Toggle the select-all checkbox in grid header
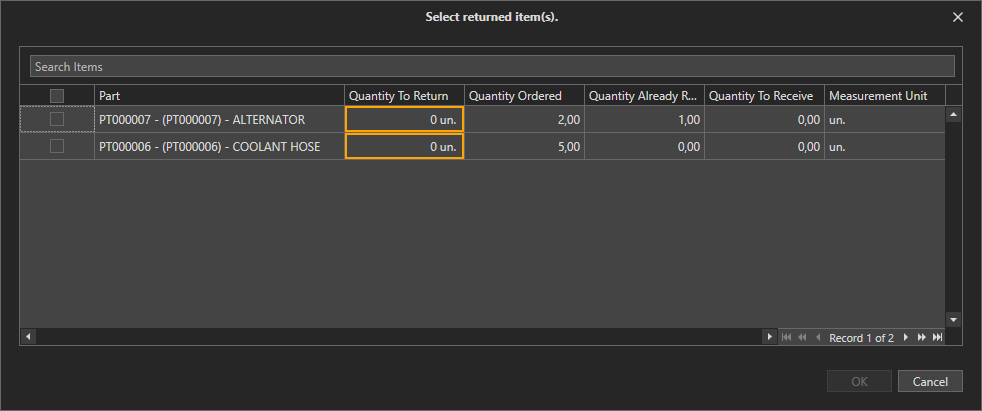 (x=57, y=96)
